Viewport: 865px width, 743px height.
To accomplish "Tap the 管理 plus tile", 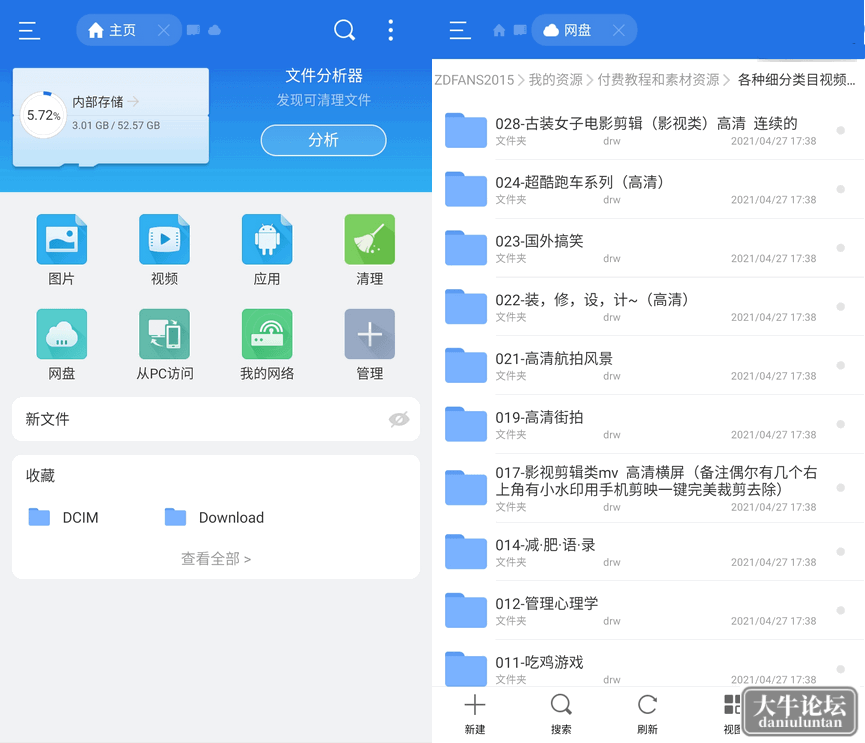I will click(370, 345).
